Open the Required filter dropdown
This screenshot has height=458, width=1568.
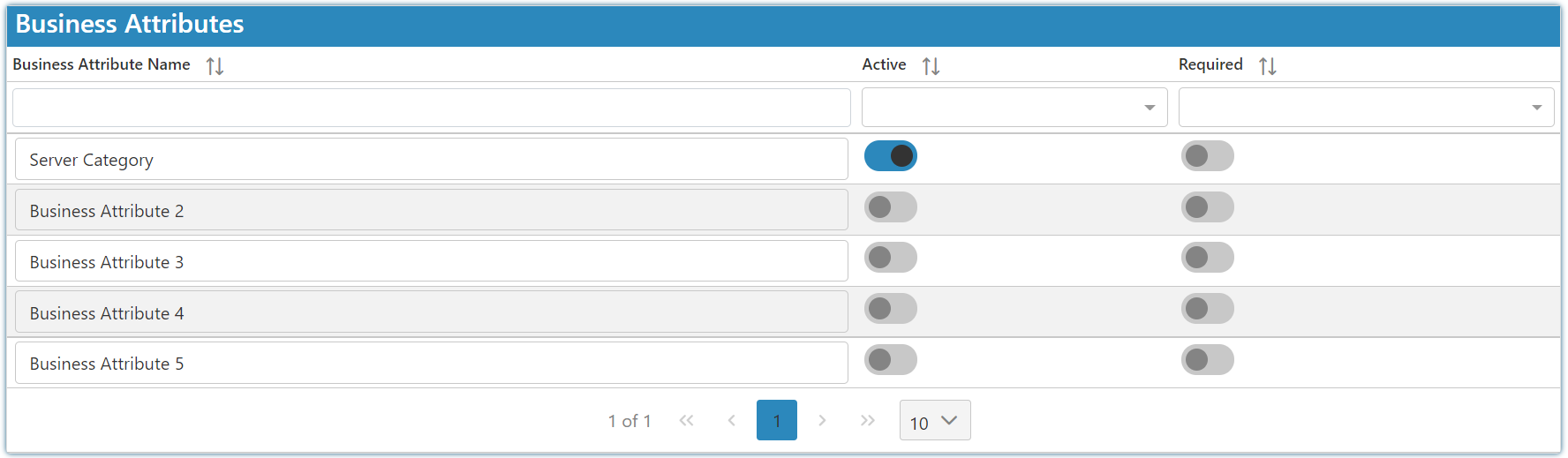tap(1366, 108)
